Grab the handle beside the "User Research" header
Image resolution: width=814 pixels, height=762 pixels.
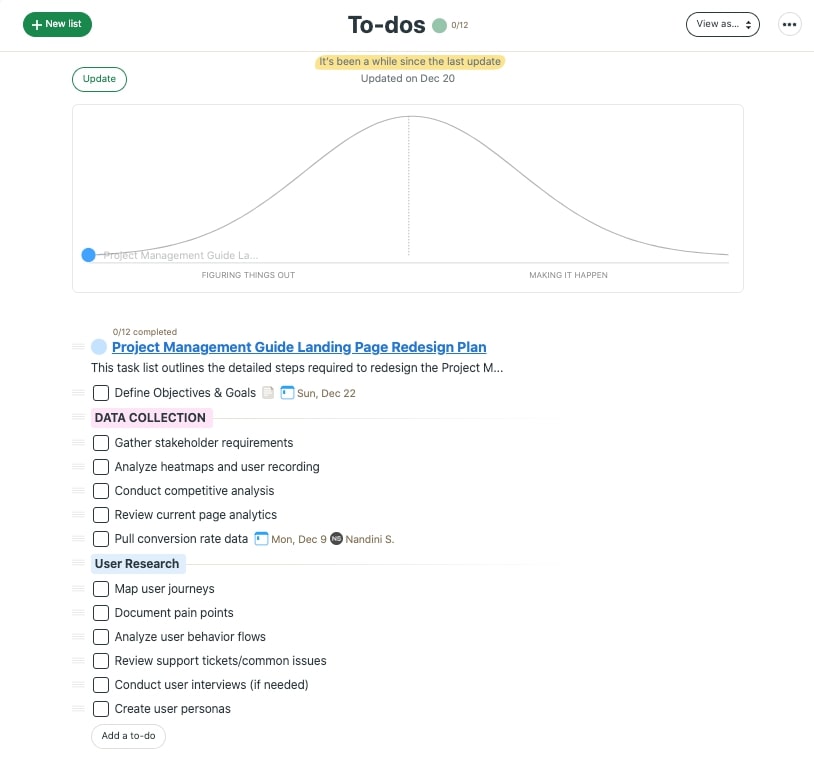79,563
